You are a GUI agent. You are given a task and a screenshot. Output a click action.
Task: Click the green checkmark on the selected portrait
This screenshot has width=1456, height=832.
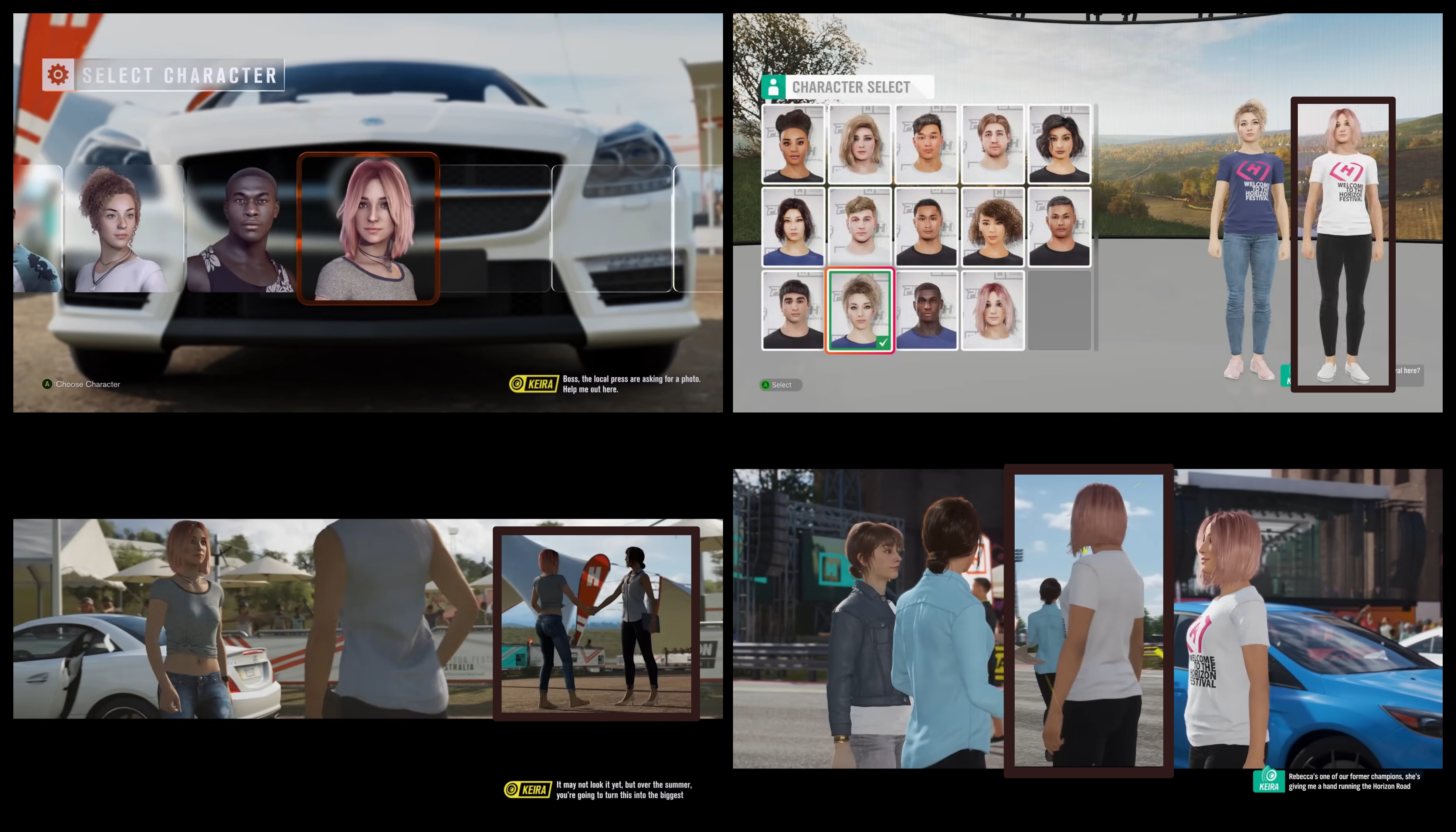click(x=883, y=342)
